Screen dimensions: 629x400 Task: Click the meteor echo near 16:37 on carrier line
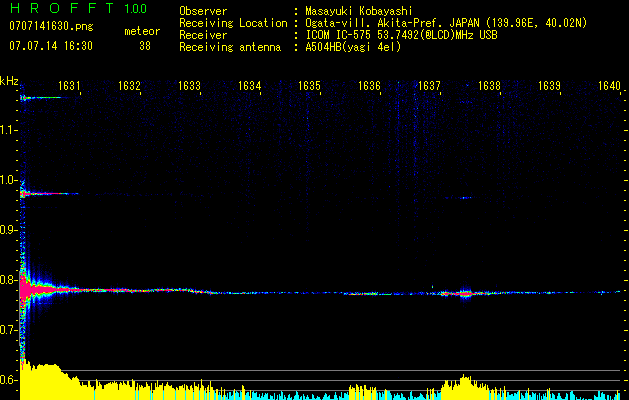[x=465, y=294]
